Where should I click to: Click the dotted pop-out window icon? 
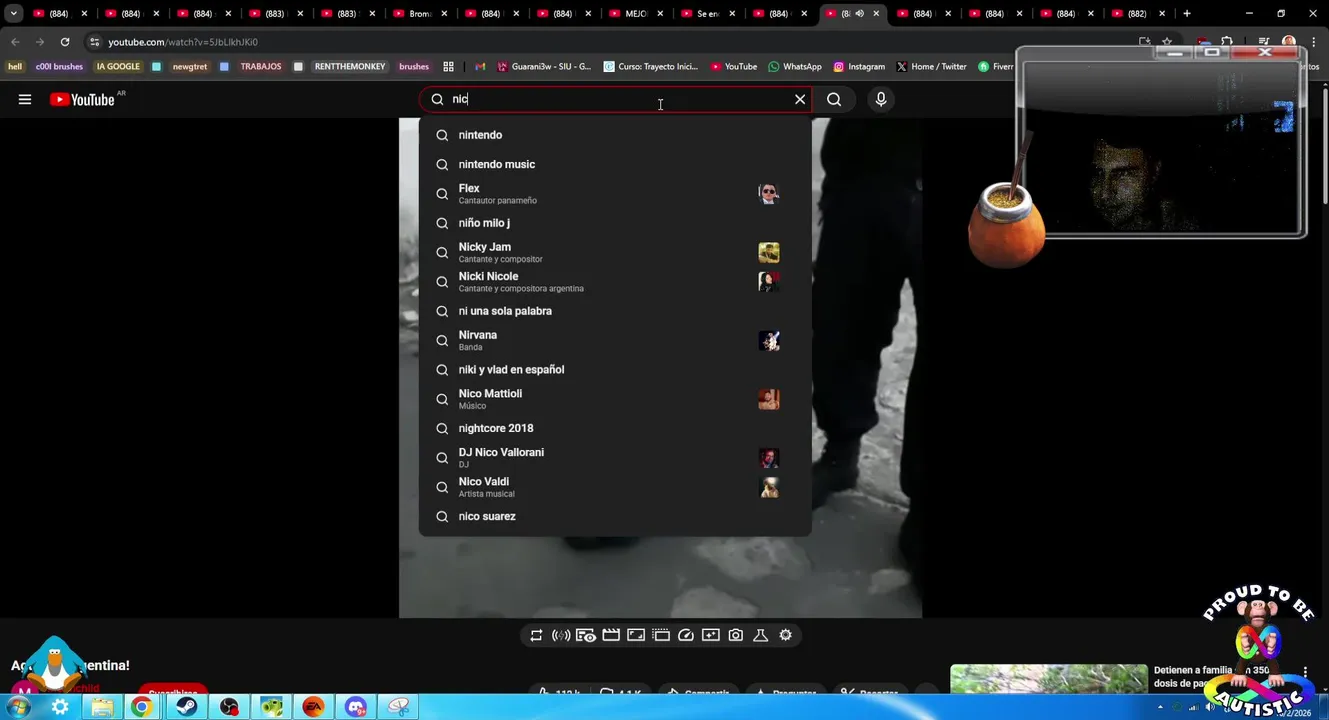click(x=661, y=635)
